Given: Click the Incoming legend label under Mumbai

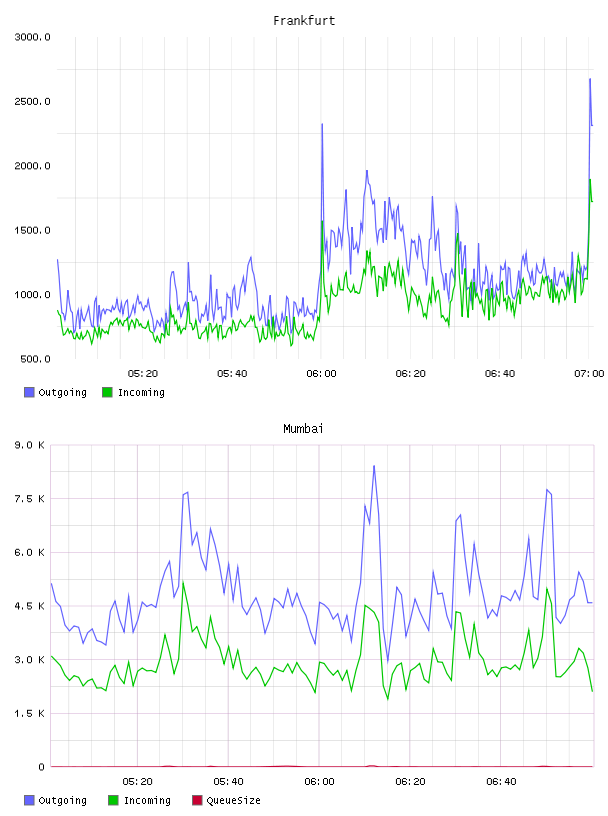Looking at the screenshot, I should pos(147,800).
